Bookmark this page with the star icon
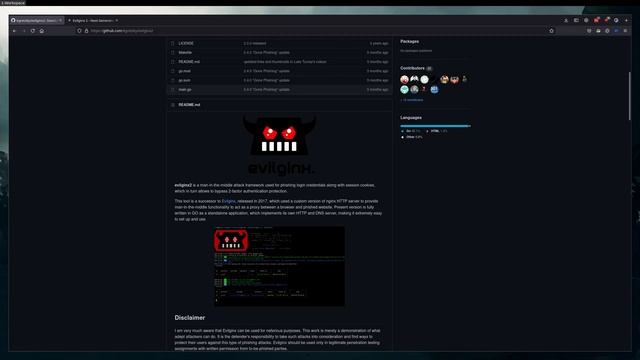This screenshot has width=640, height=360. click(551, 31)
